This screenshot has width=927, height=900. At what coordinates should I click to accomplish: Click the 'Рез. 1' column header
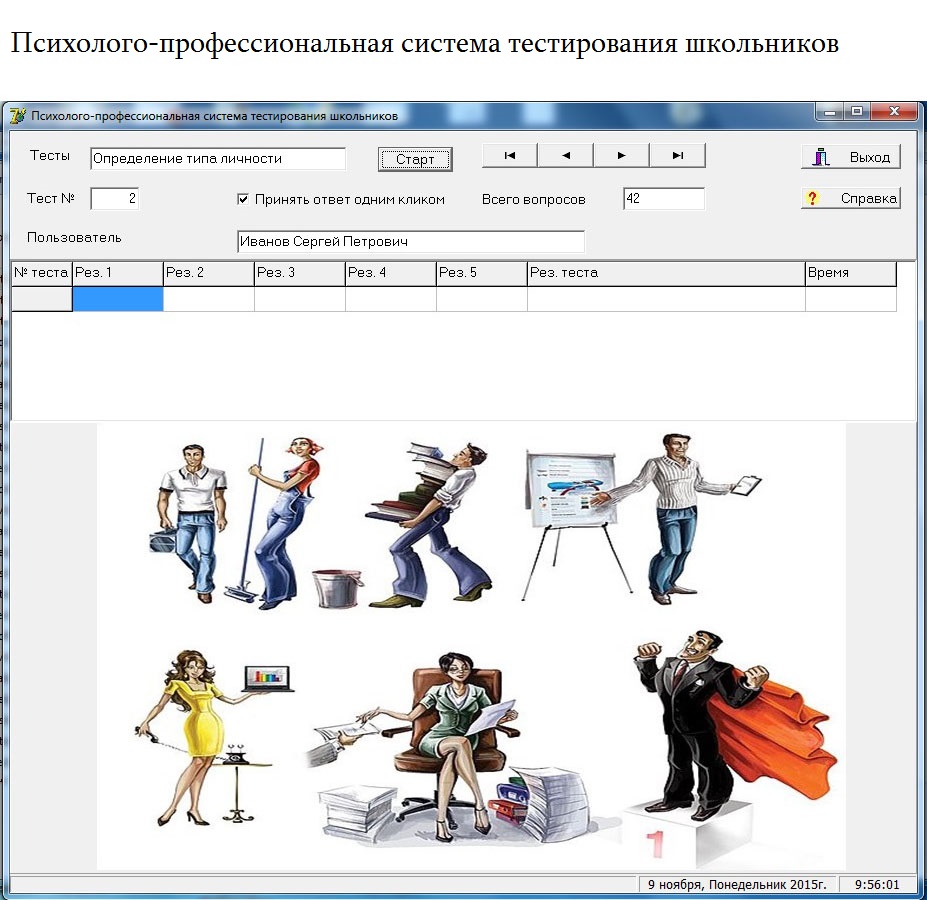point(118,273)
